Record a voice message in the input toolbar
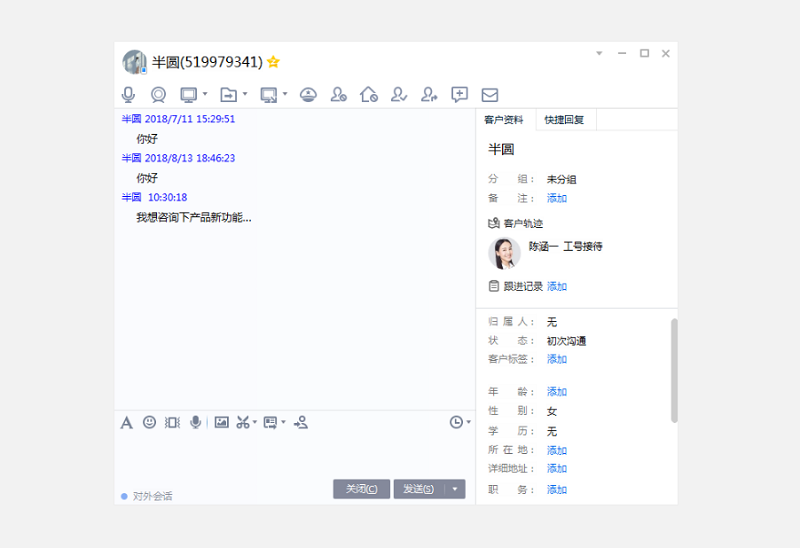The image size is (800, 548). (196, 422)
